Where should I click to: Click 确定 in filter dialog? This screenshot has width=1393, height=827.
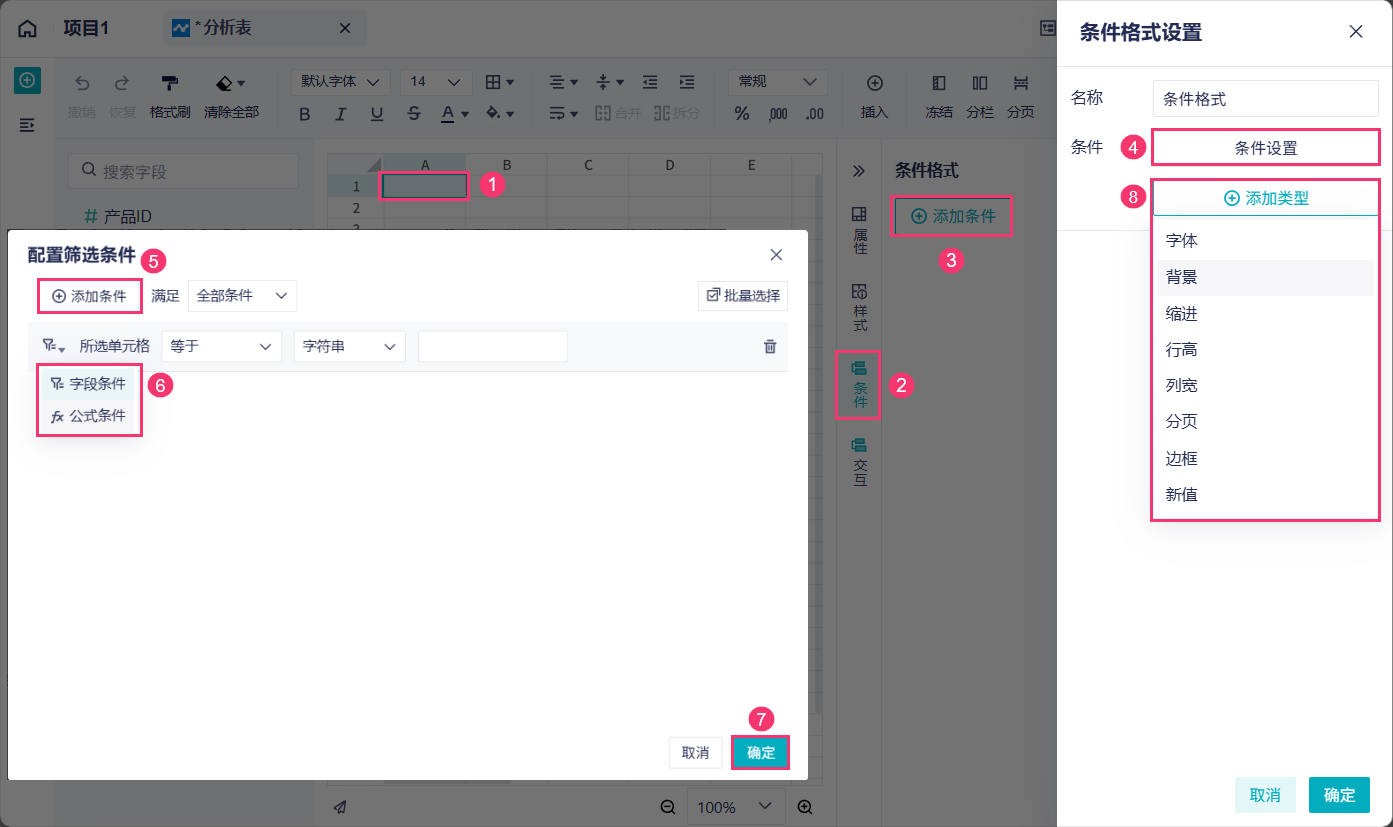[x=761, y=753]
